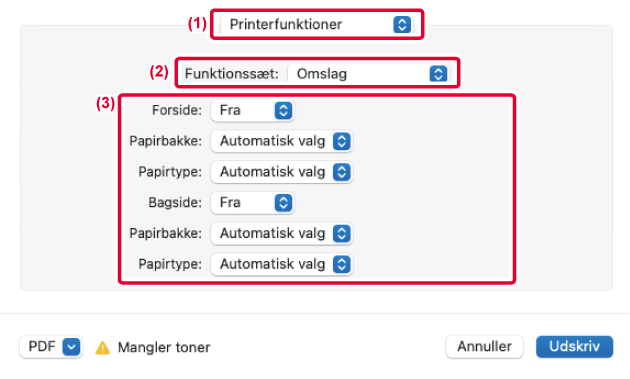
Task: Click the Udskriv button to print
Action: click(574, 346)
